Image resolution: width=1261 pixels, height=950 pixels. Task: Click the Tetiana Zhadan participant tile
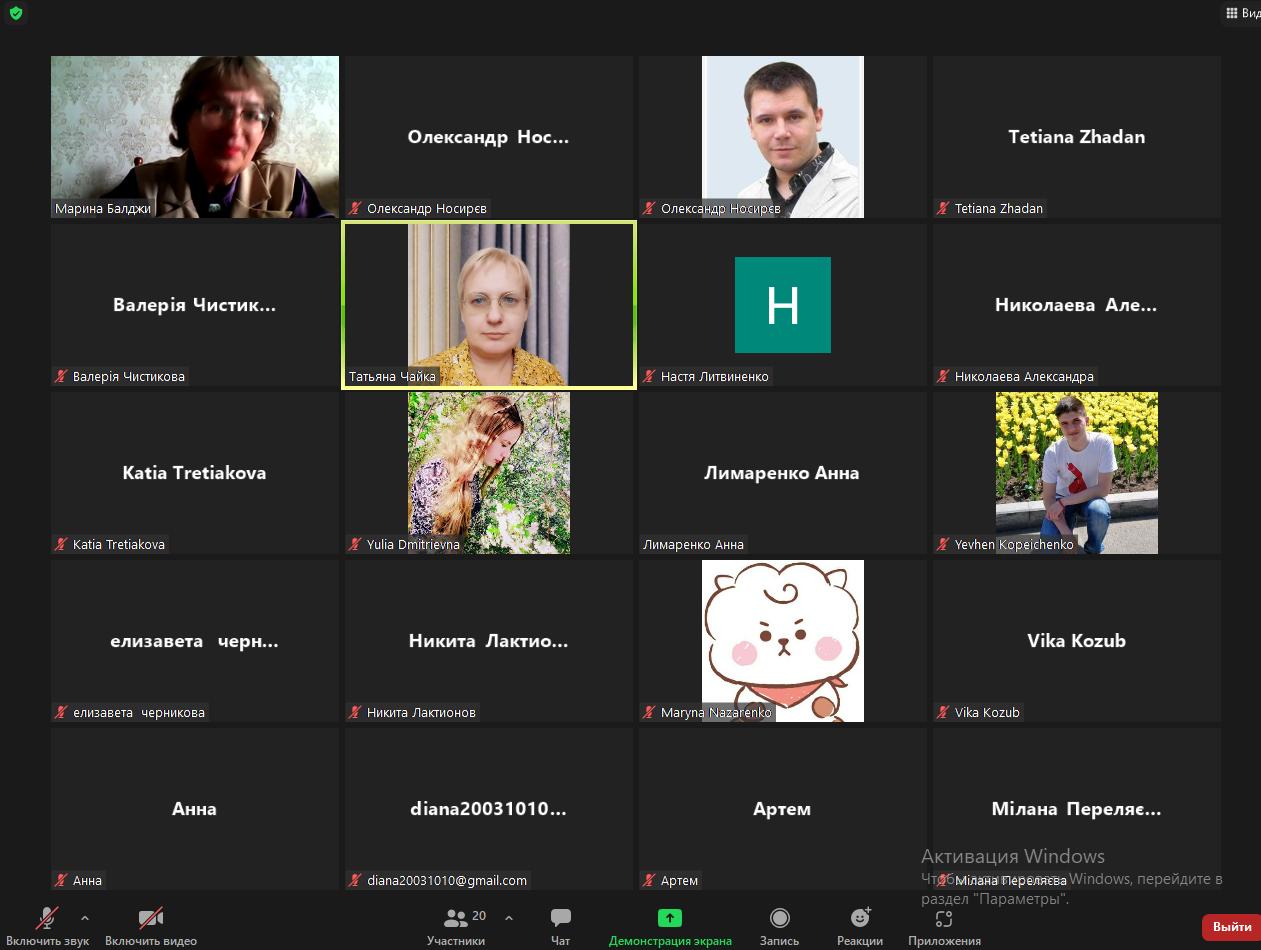[1077, 137]
